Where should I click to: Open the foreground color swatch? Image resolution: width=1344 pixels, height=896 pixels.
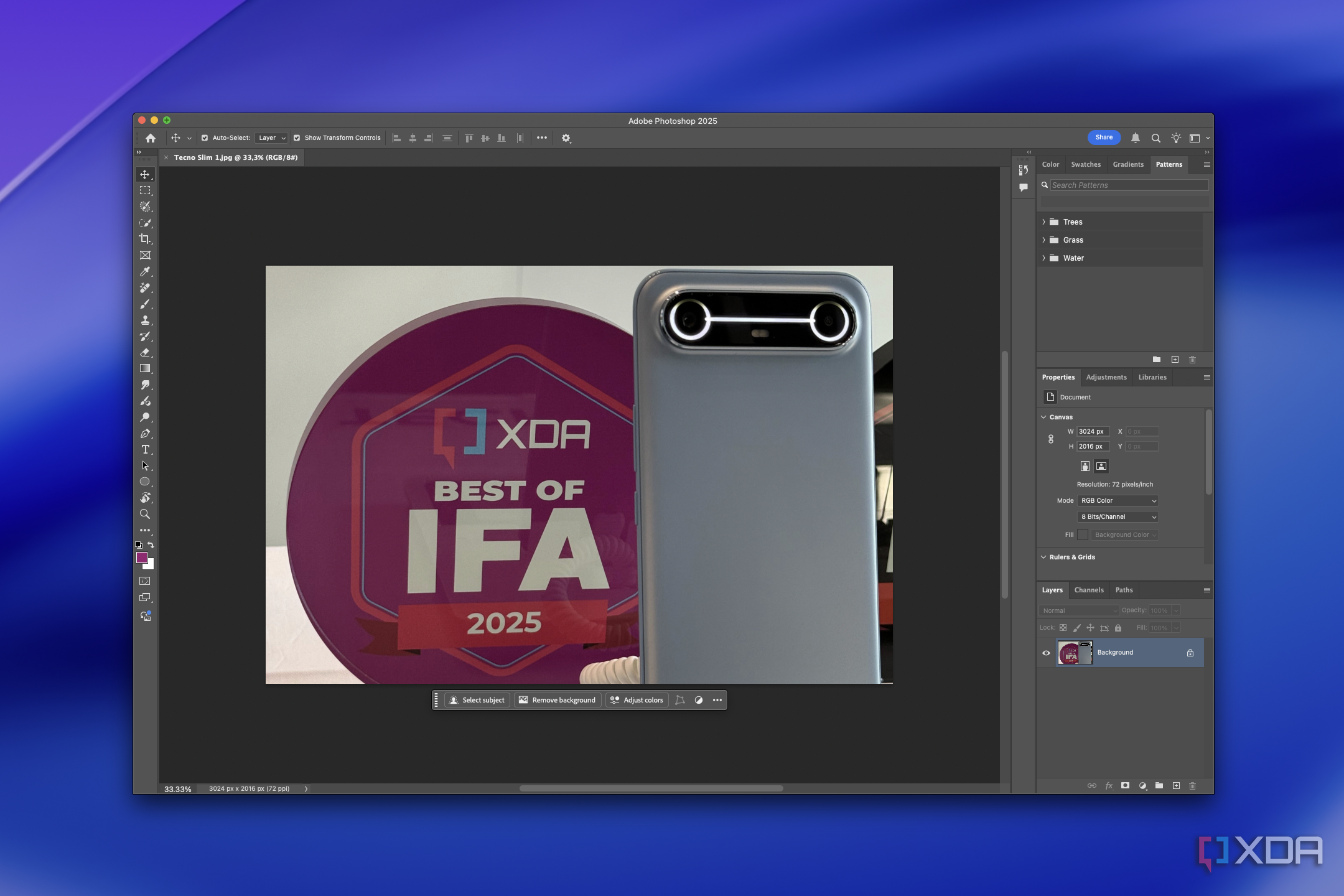point(142,558)
